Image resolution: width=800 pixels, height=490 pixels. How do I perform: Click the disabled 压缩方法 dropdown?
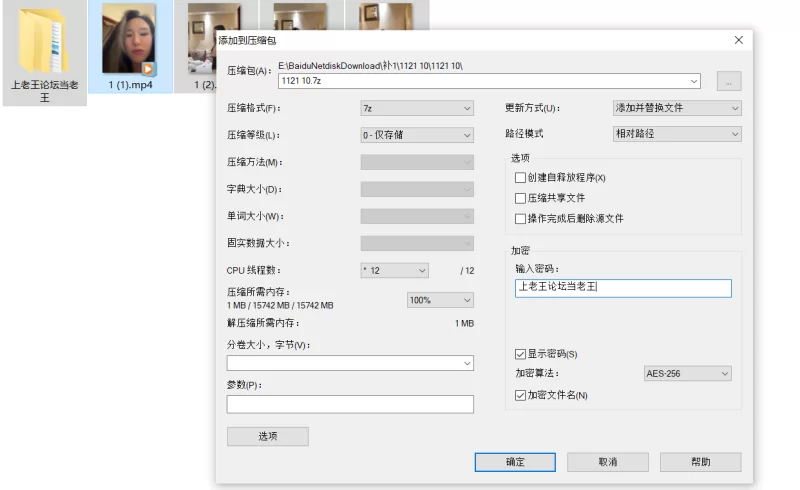tap(417, 162)
